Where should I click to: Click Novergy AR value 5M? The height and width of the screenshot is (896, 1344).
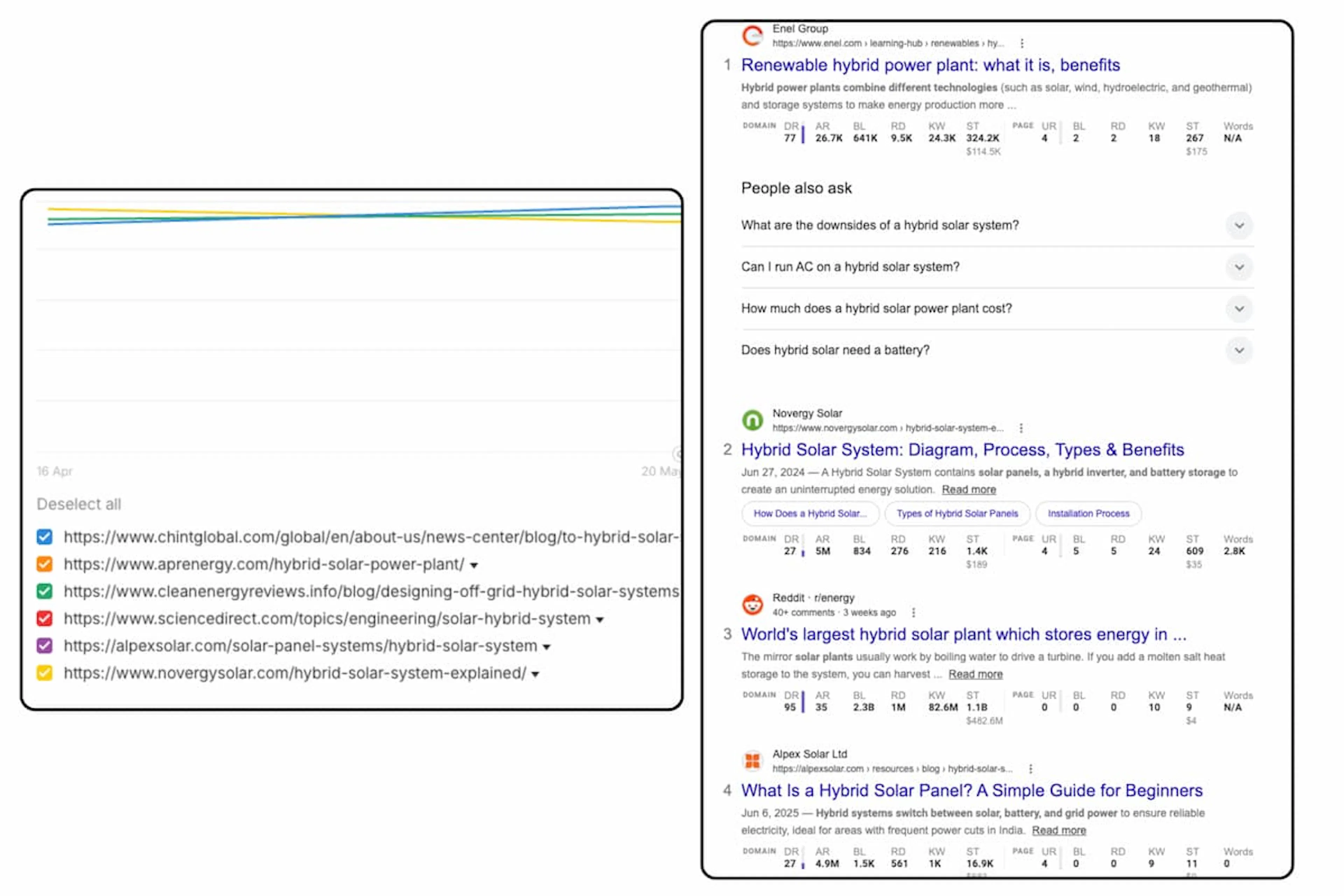[x=822, y=552]
